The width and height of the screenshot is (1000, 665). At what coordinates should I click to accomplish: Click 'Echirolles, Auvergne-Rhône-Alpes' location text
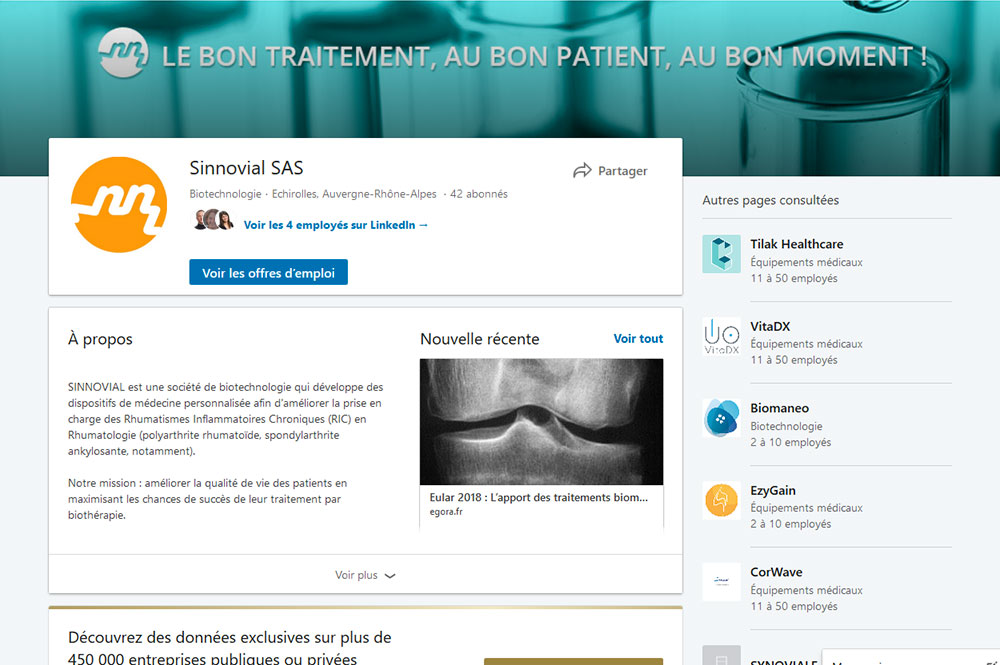click(x=354, y=194)
